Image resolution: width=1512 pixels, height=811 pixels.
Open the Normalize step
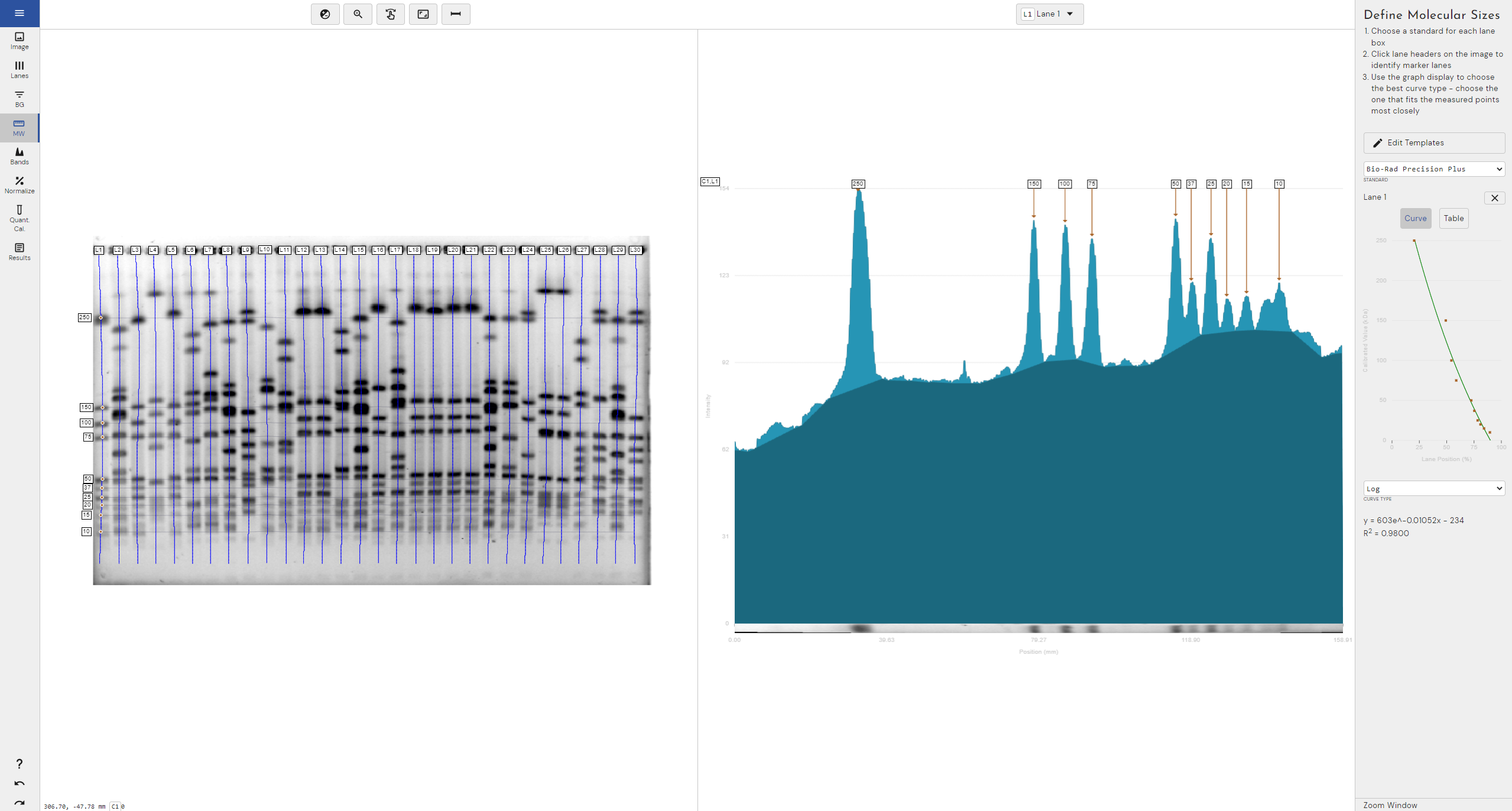(x=20, y=185)
